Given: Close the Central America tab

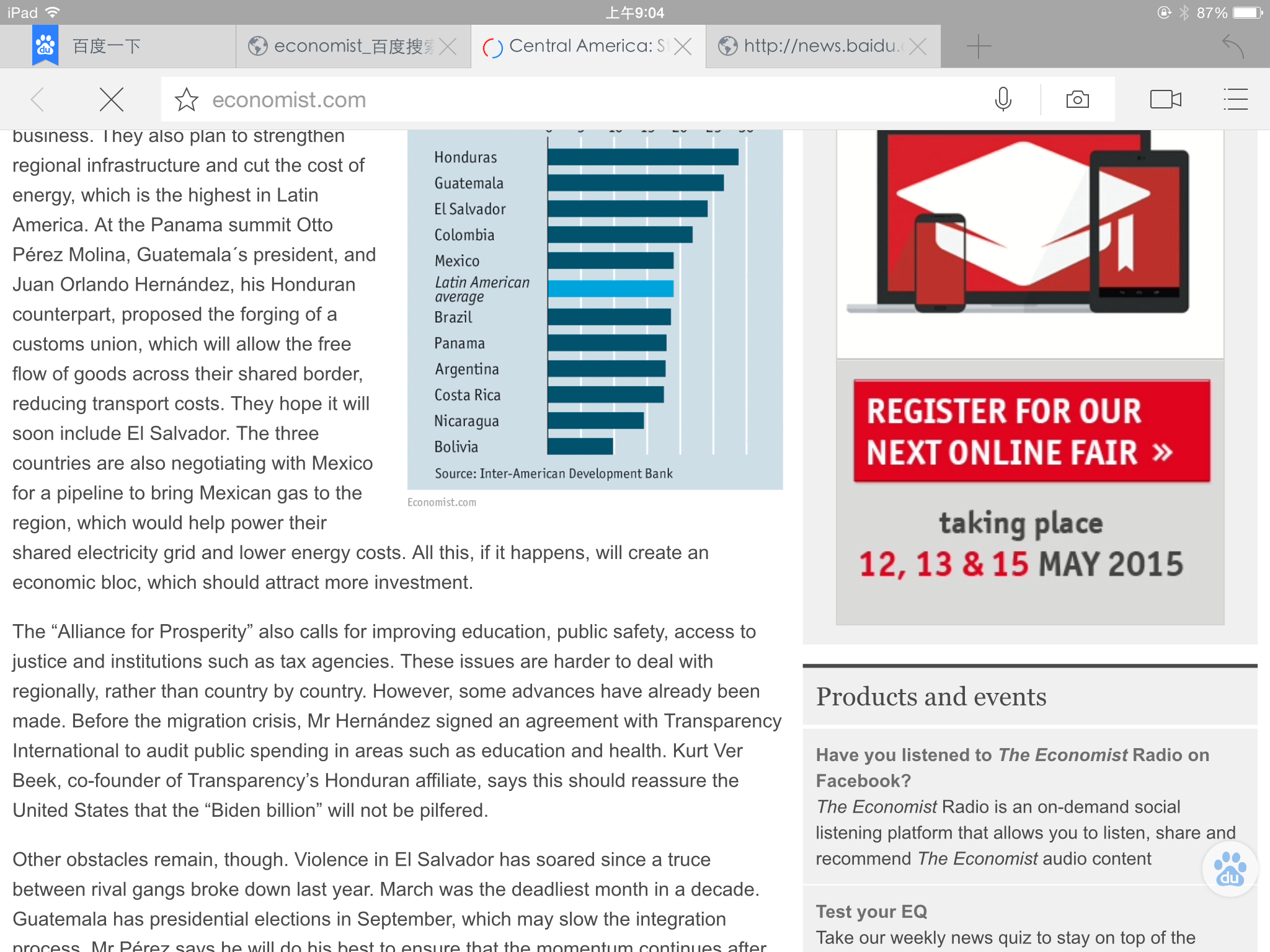Looking at the screenshot, I should 683,46.
